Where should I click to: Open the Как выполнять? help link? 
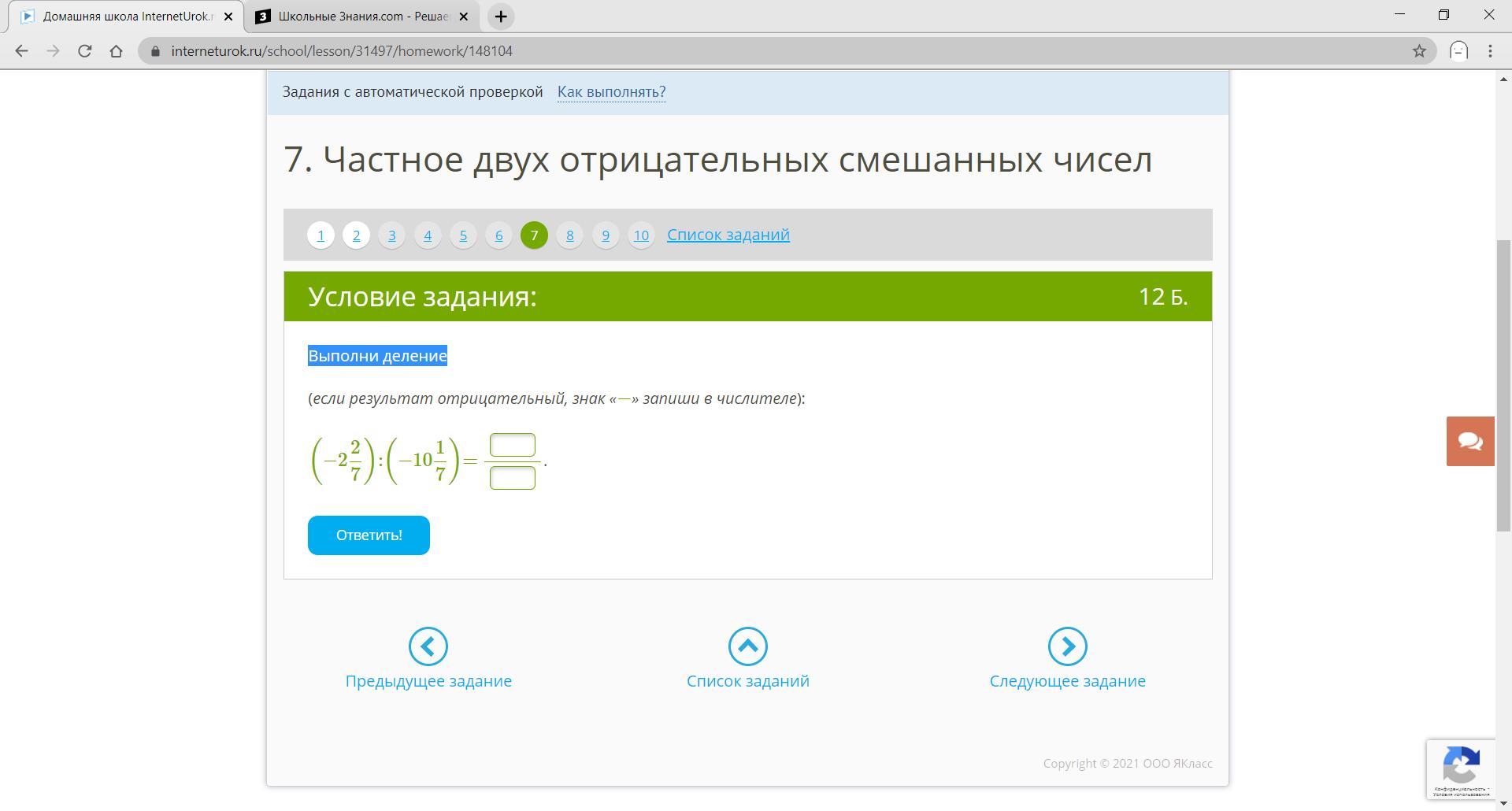coord(612,92)
